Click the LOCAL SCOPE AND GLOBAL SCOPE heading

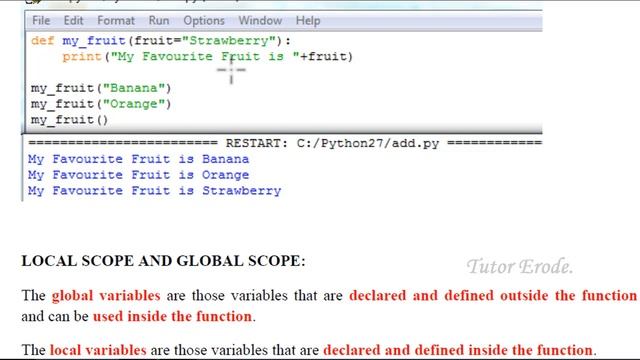pos(163,261)
